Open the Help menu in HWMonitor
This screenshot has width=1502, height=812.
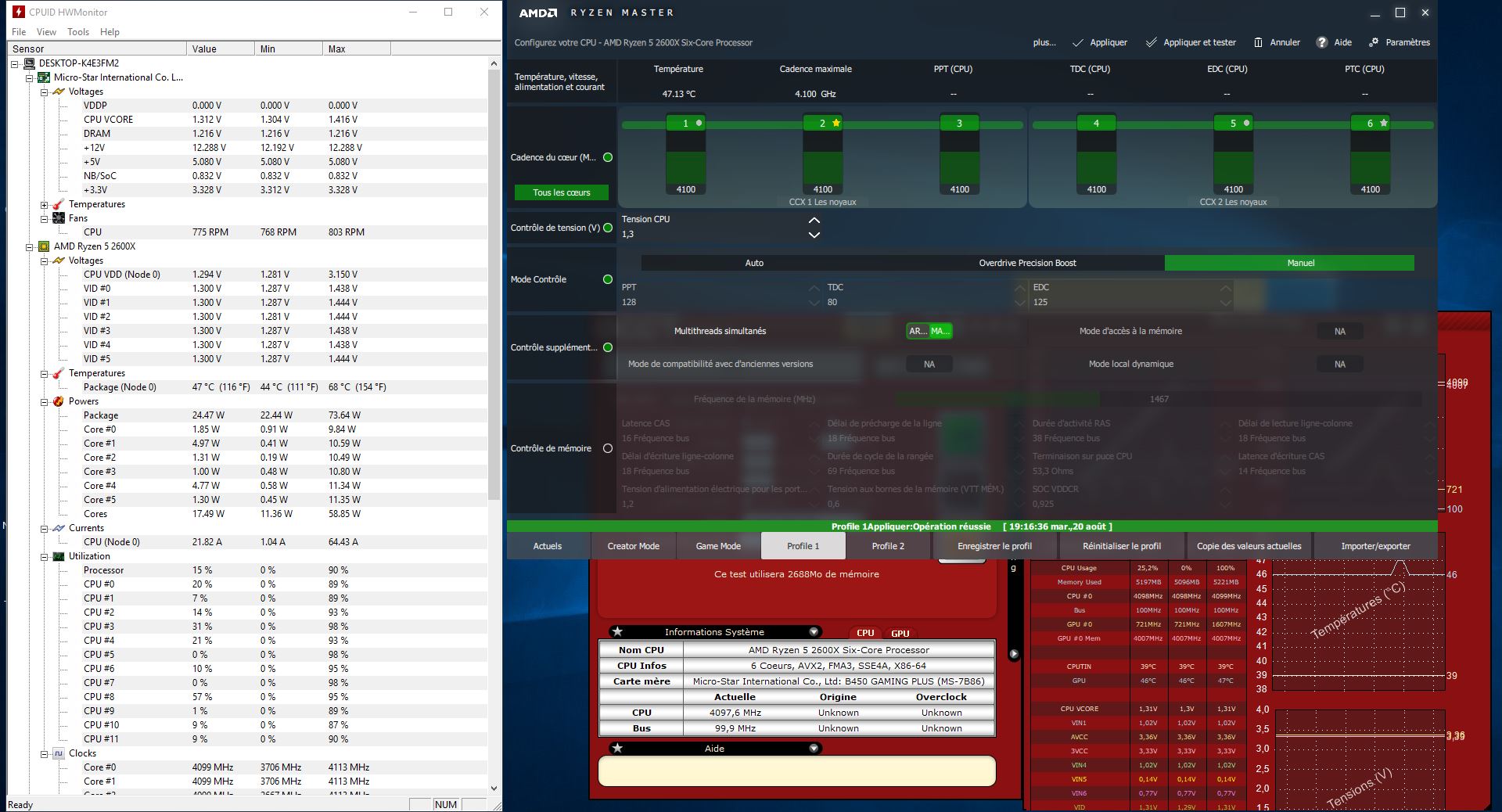[110, 32]
